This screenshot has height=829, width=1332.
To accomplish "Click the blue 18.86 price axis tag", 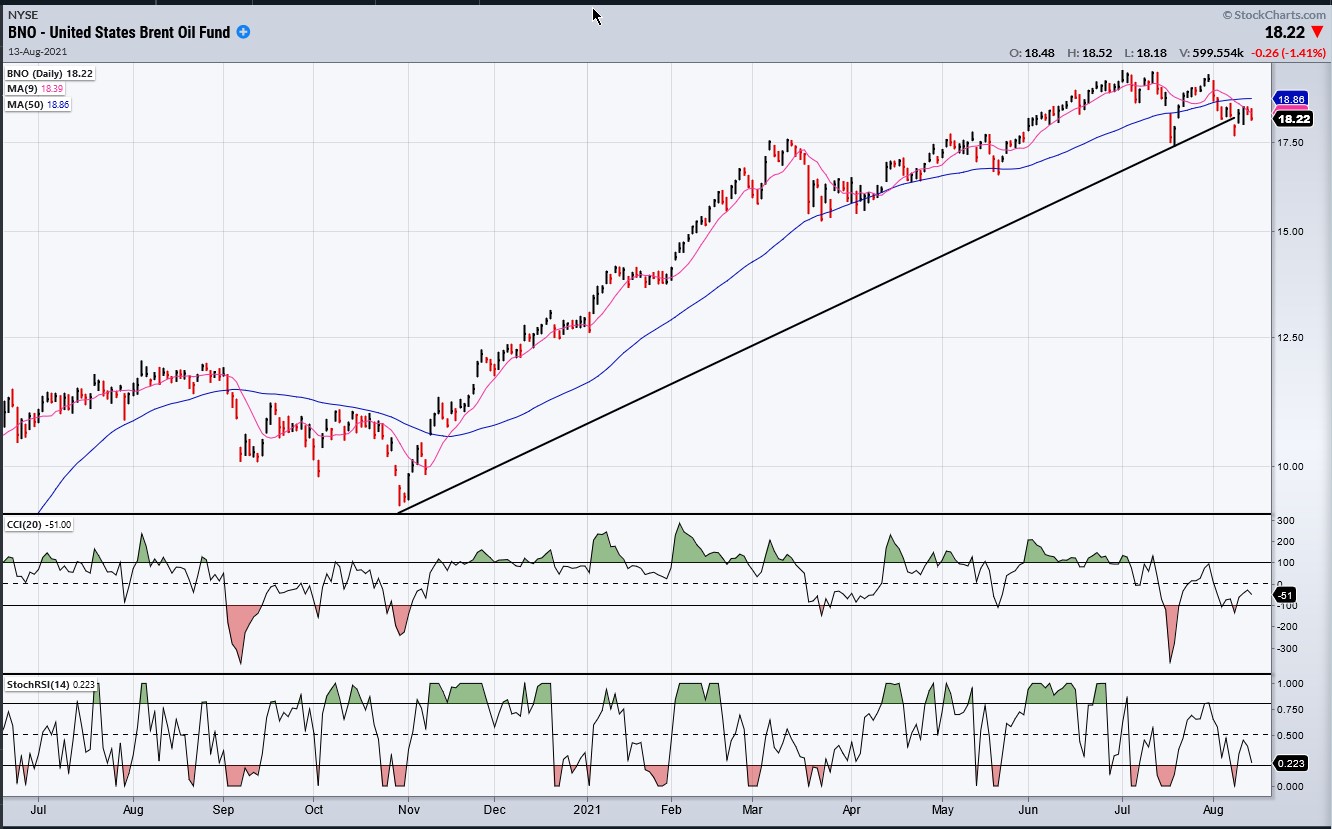I will pyautogui.click(x=1290, y=100).
